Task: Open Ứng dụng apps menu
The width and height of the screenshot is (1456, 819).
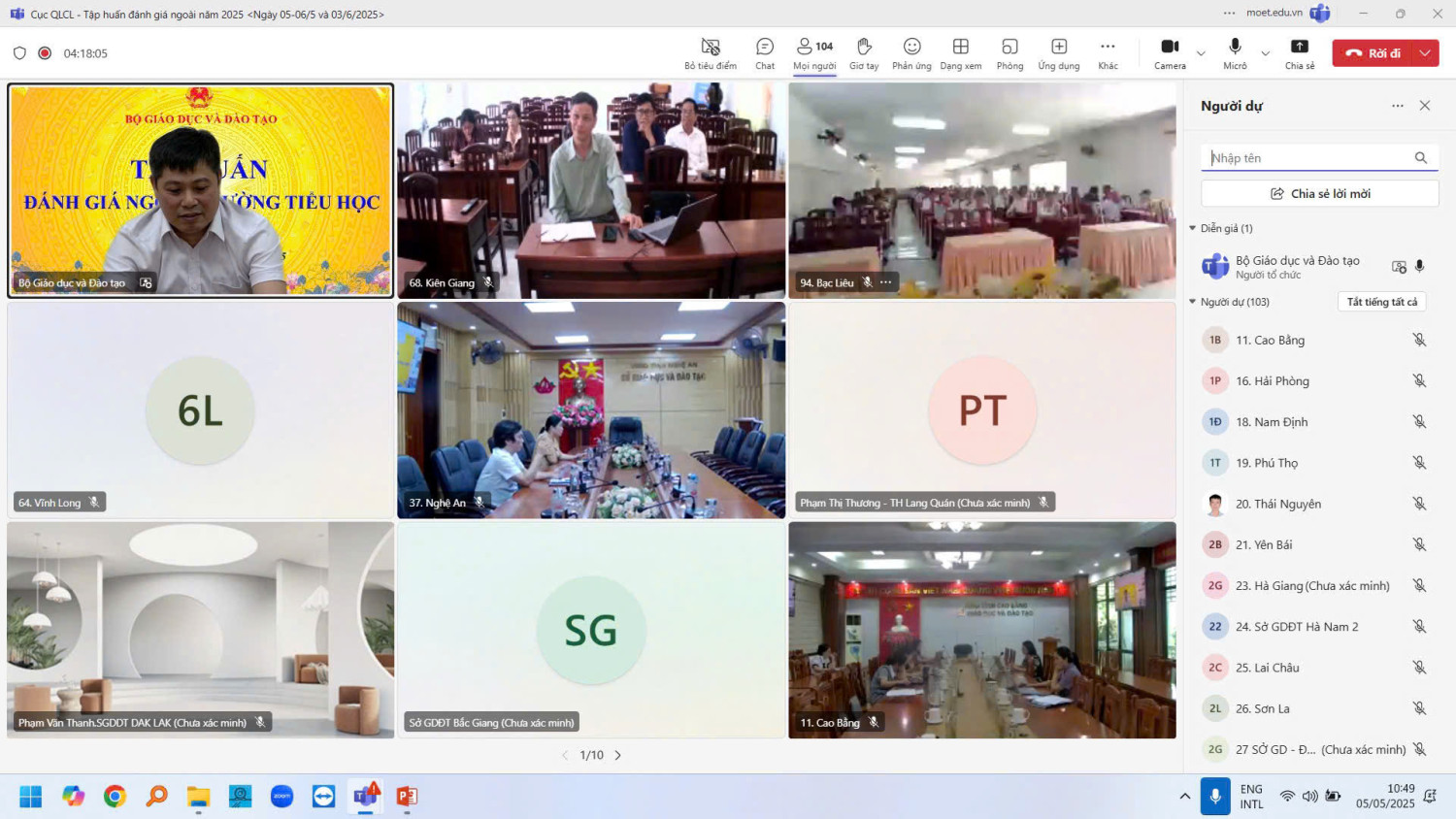Action: coord(1059,53)
